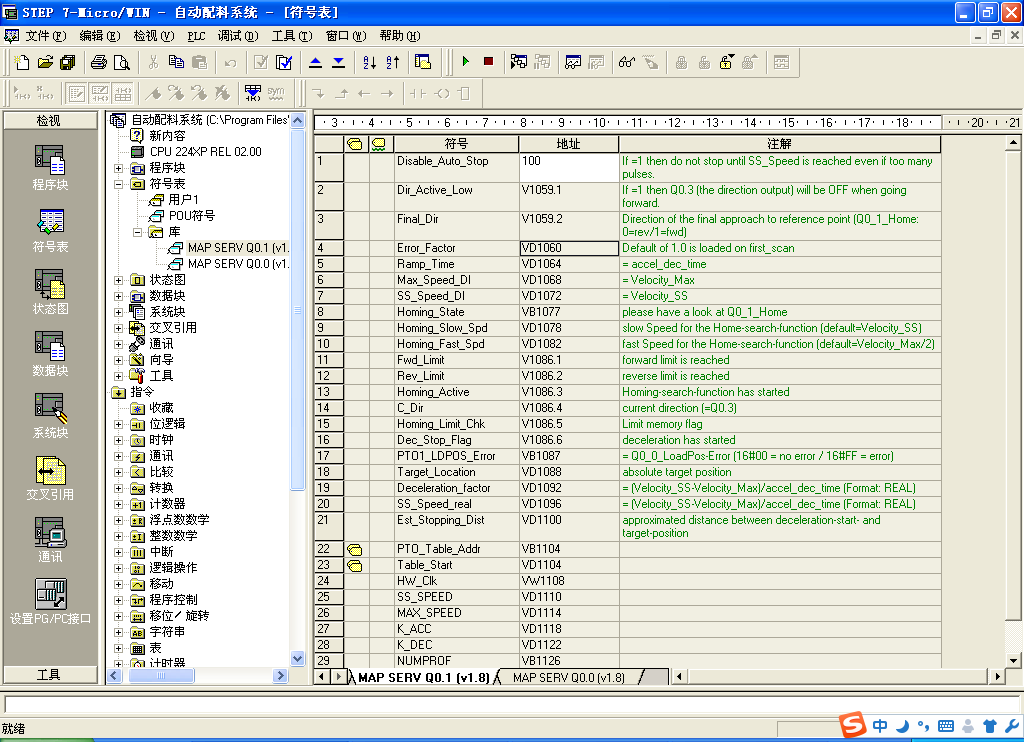Open the PLC menu

point(196,36)
